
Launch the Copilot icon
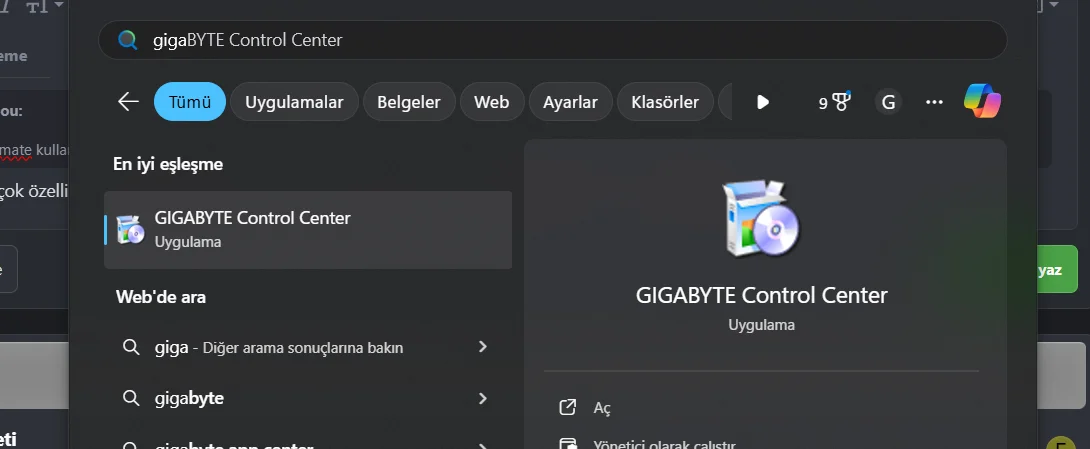[982, 101]
